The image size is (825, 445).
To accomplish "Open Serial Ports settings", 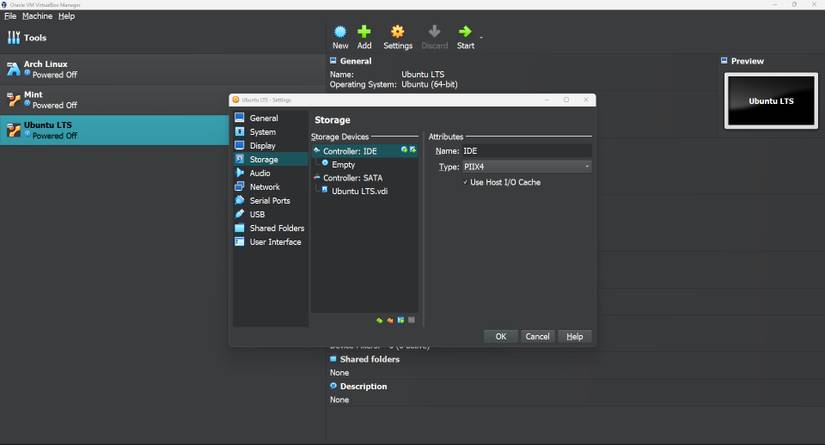I will click(269, 200).
